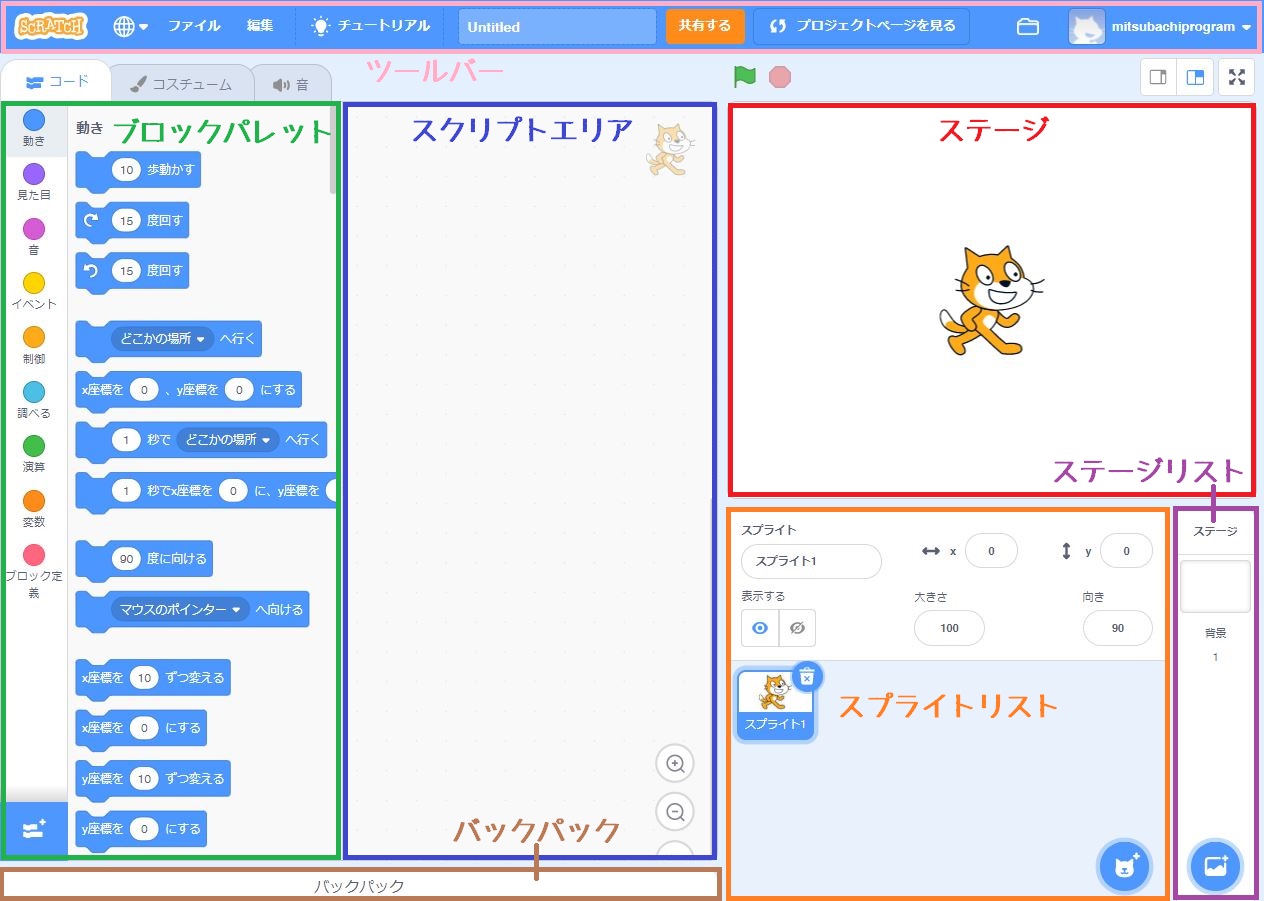1264x901 pixels.
Task: Show the sprite with eye icon
Action: (760, 628)
